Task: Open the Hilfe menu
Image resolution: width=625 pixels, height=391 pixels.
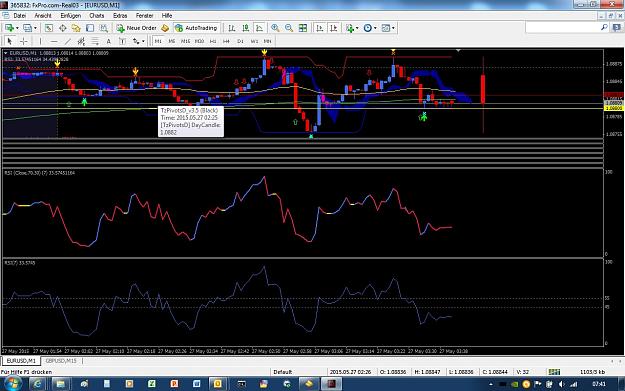Action: pyautogui.click(x=167, y=16)
